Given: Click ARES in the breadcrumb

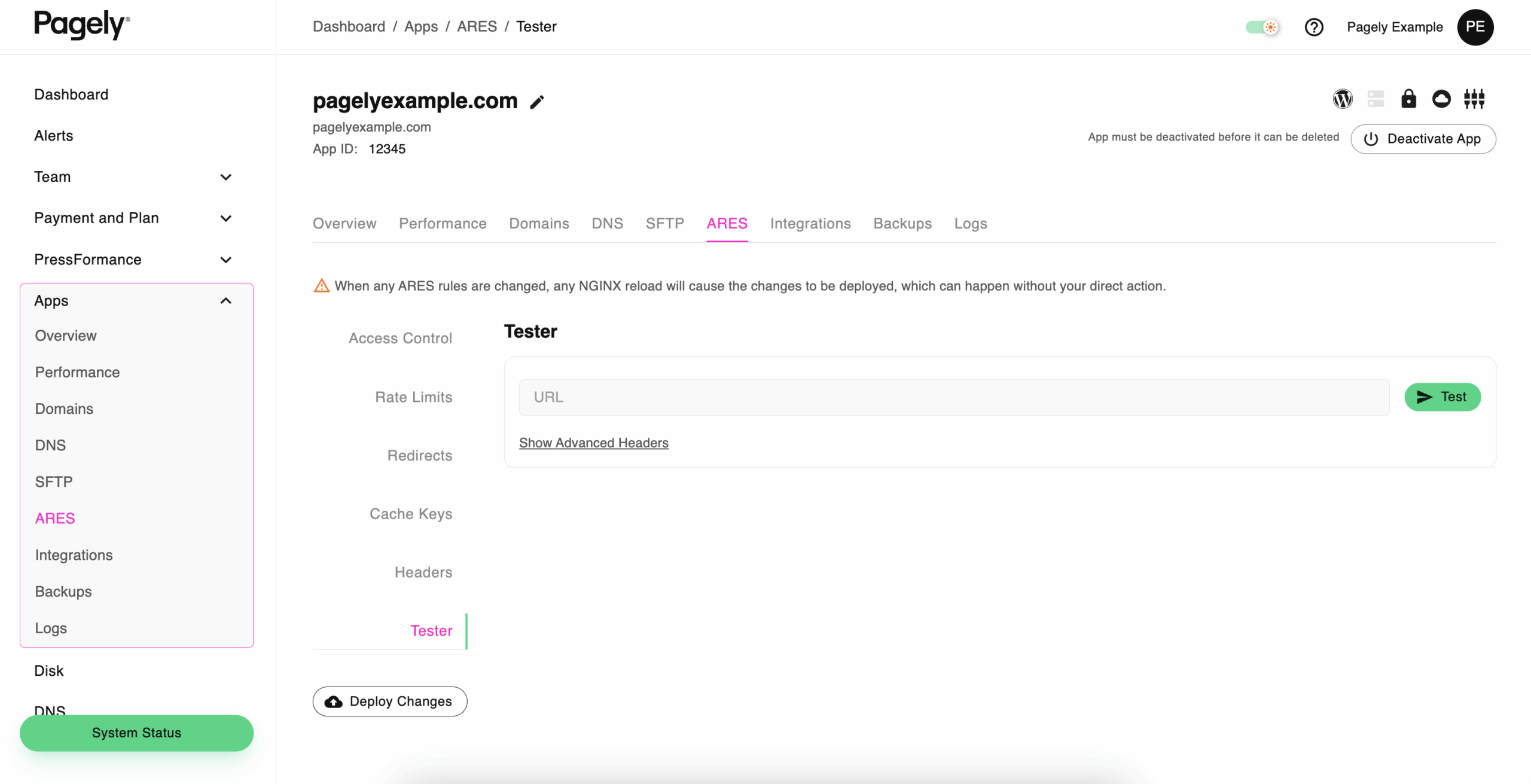Looking at the screenshot, I should coord(477,27).
